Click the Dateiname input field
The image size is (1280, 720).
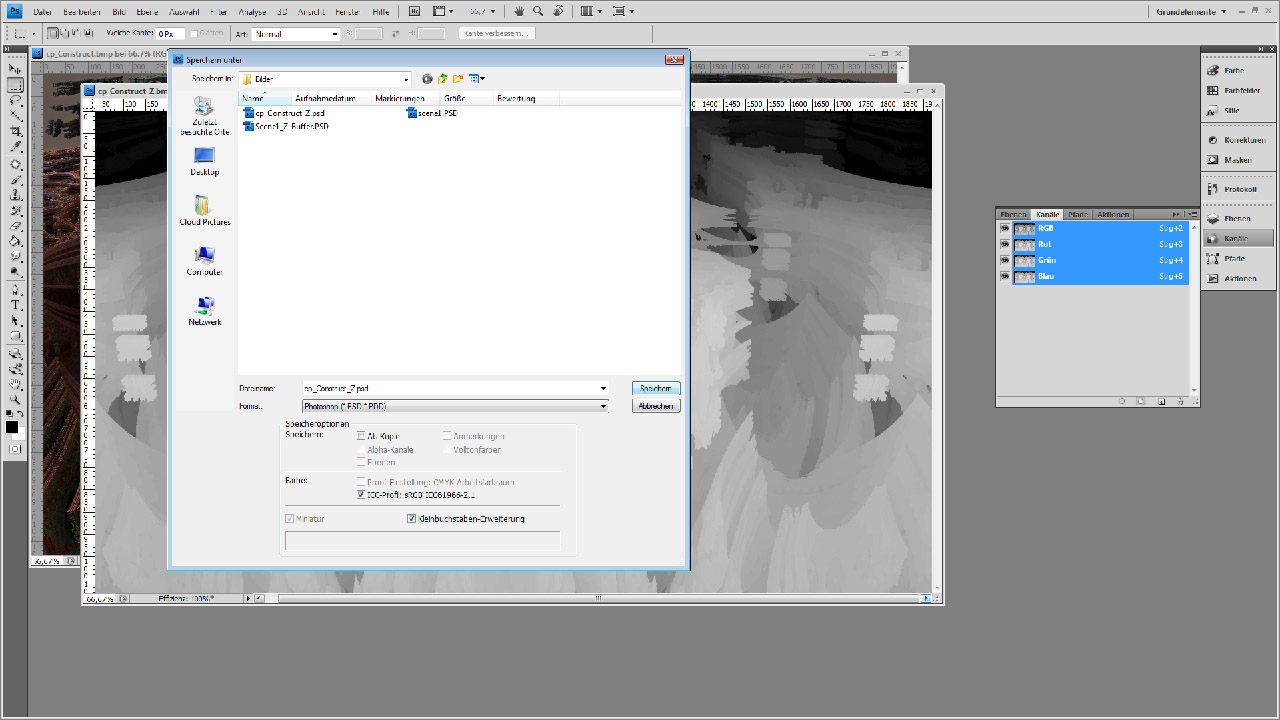(450, 388)
